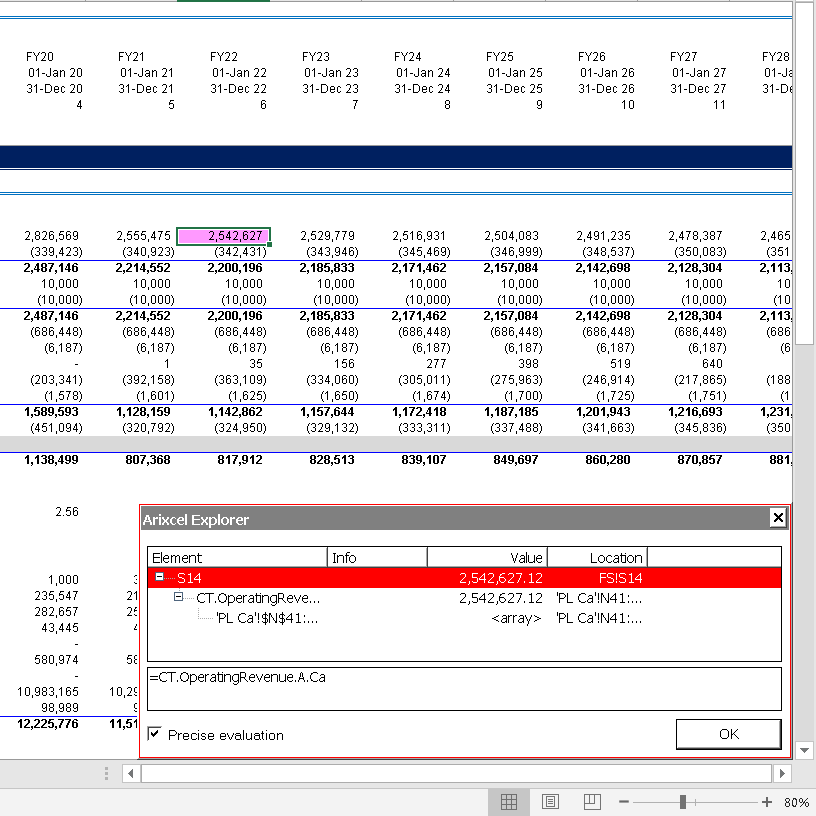Click the horizontal scrollbar track
Screen dimensions: 816x816
(x=456, y=773)
